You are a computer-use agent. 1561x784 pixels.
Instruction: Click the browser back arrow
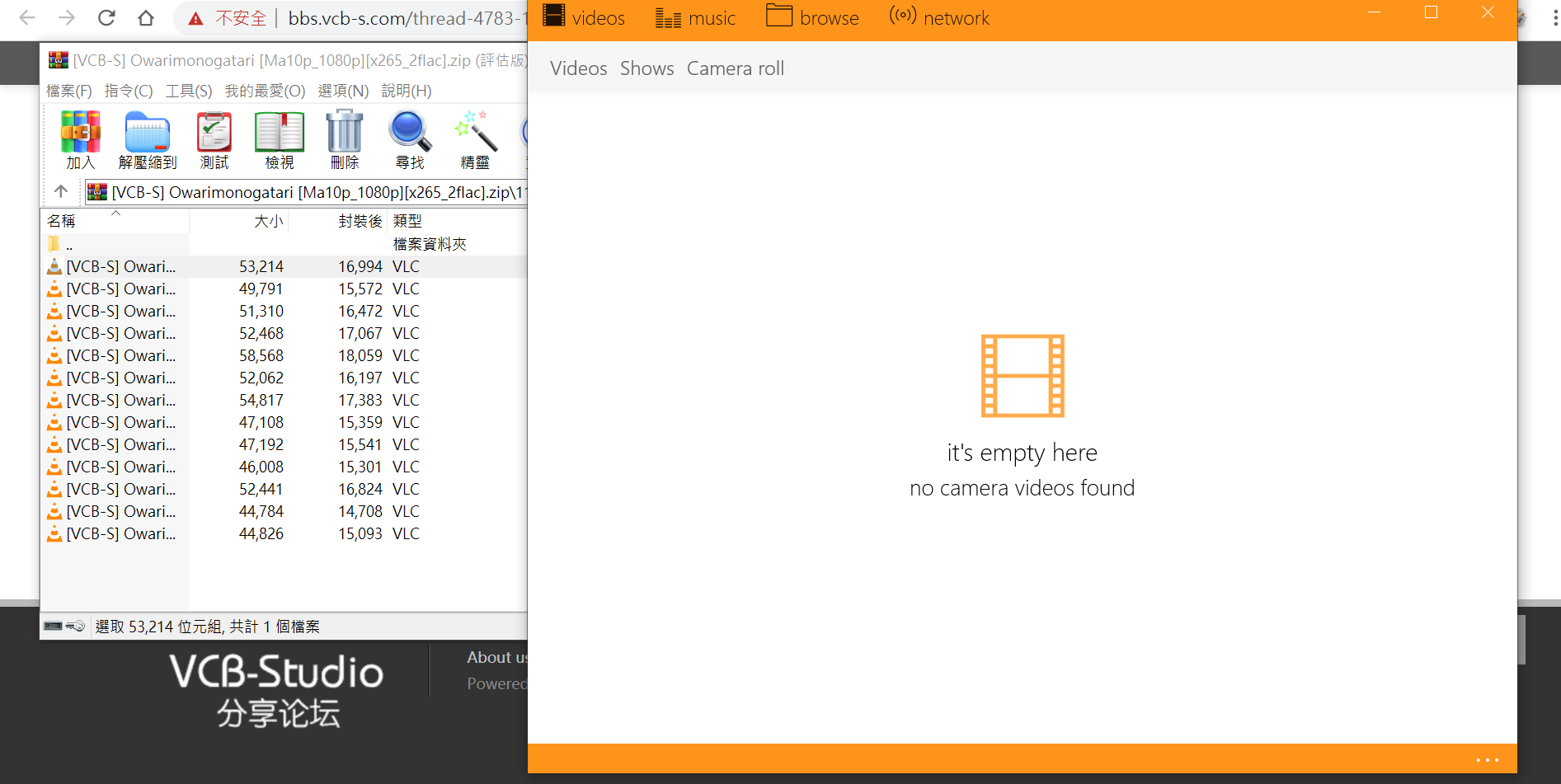tap(27, 18)
